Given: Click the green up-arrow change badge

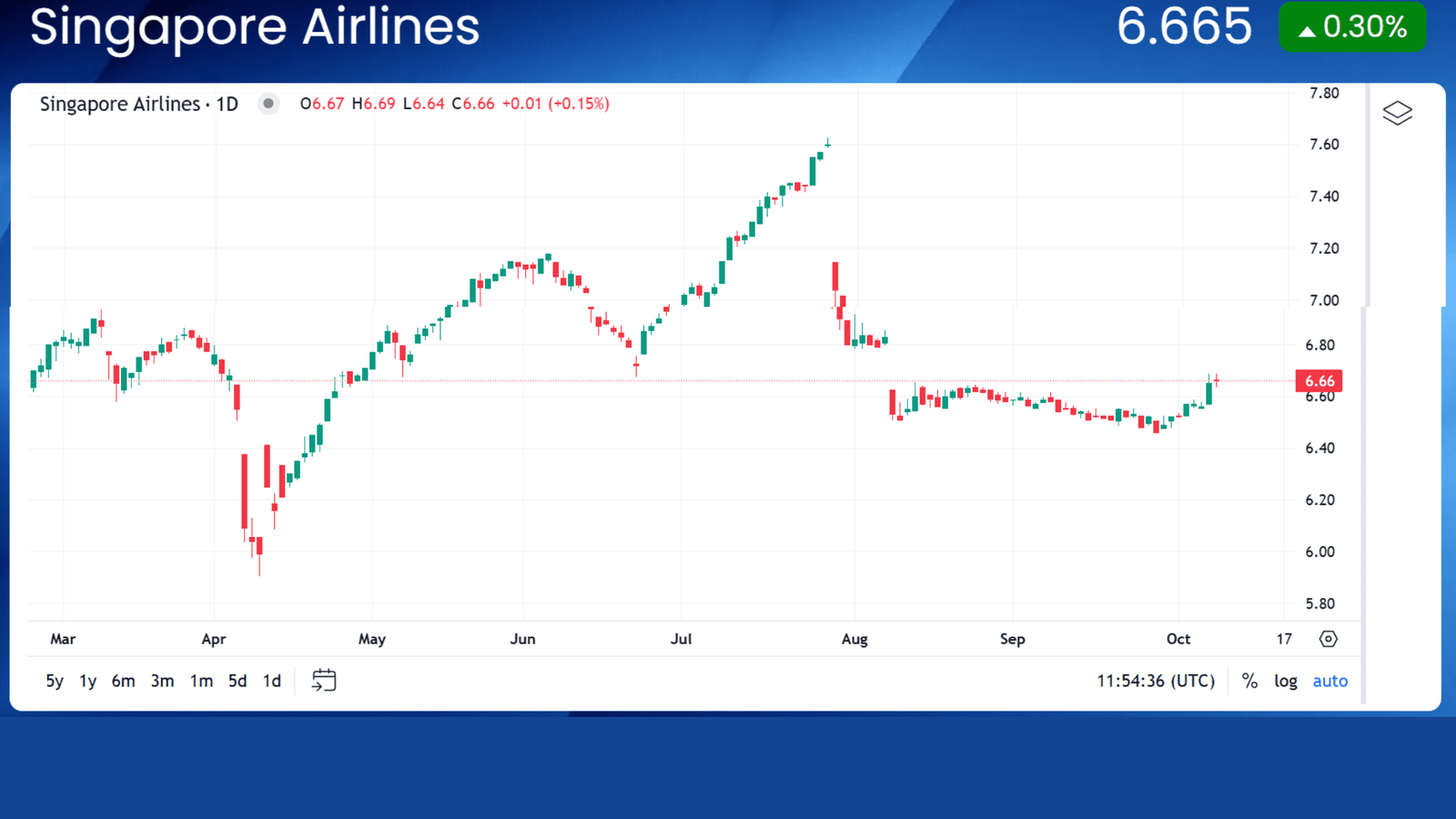Looking at the screenshot, I should tap(1351, 27).
